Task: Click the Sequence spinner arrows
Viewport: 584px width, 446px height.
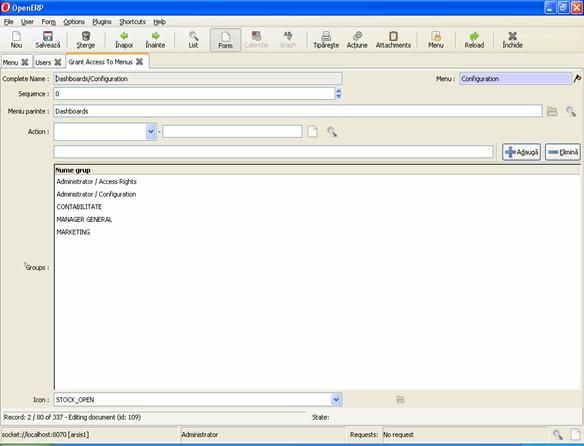Action: pos(338,94)
